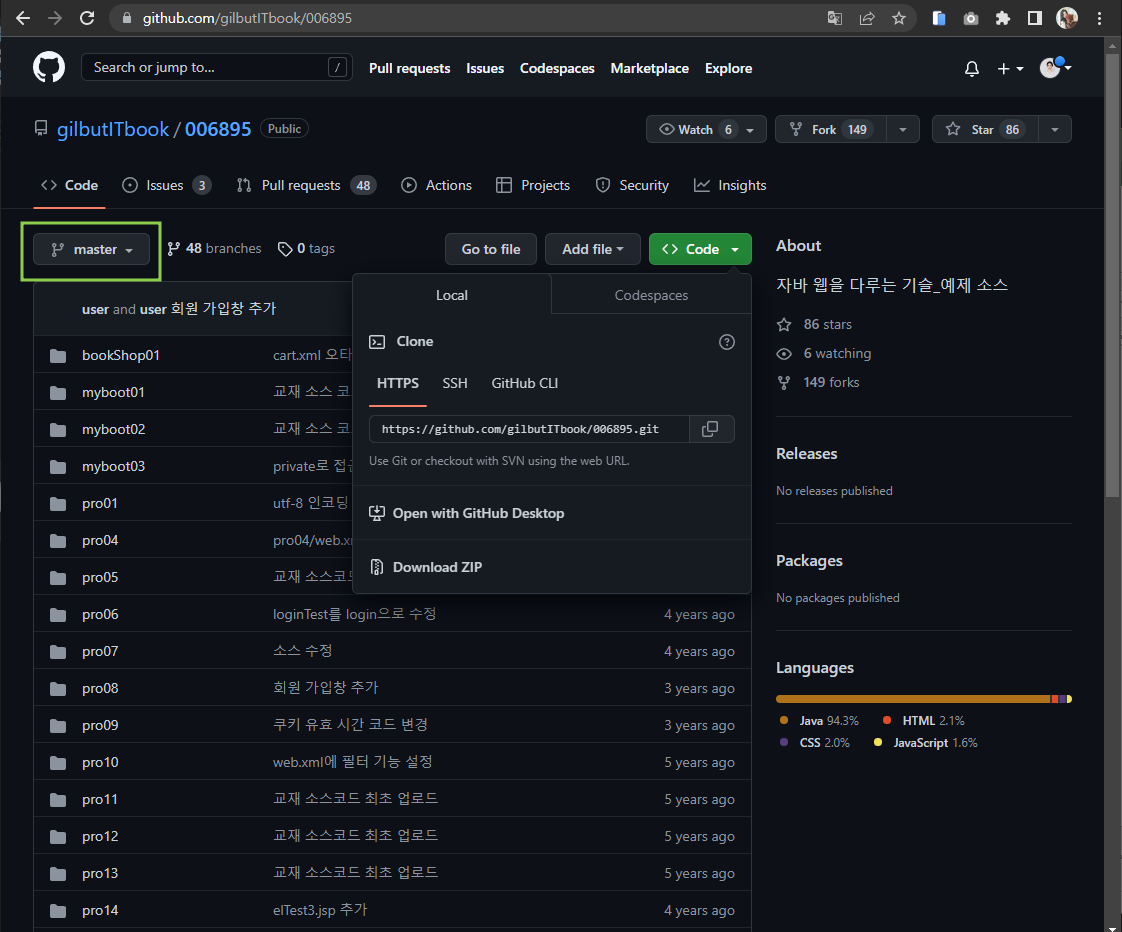Click the camera extension icon
Screen dimensions: 1122x932
coord(970,18)
